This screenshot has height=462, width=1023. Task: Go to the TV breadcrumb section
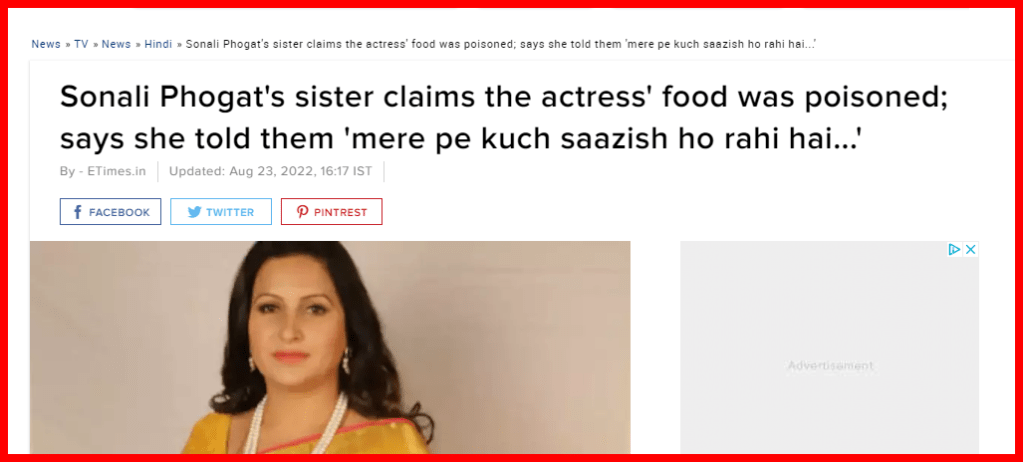[81, 44]
